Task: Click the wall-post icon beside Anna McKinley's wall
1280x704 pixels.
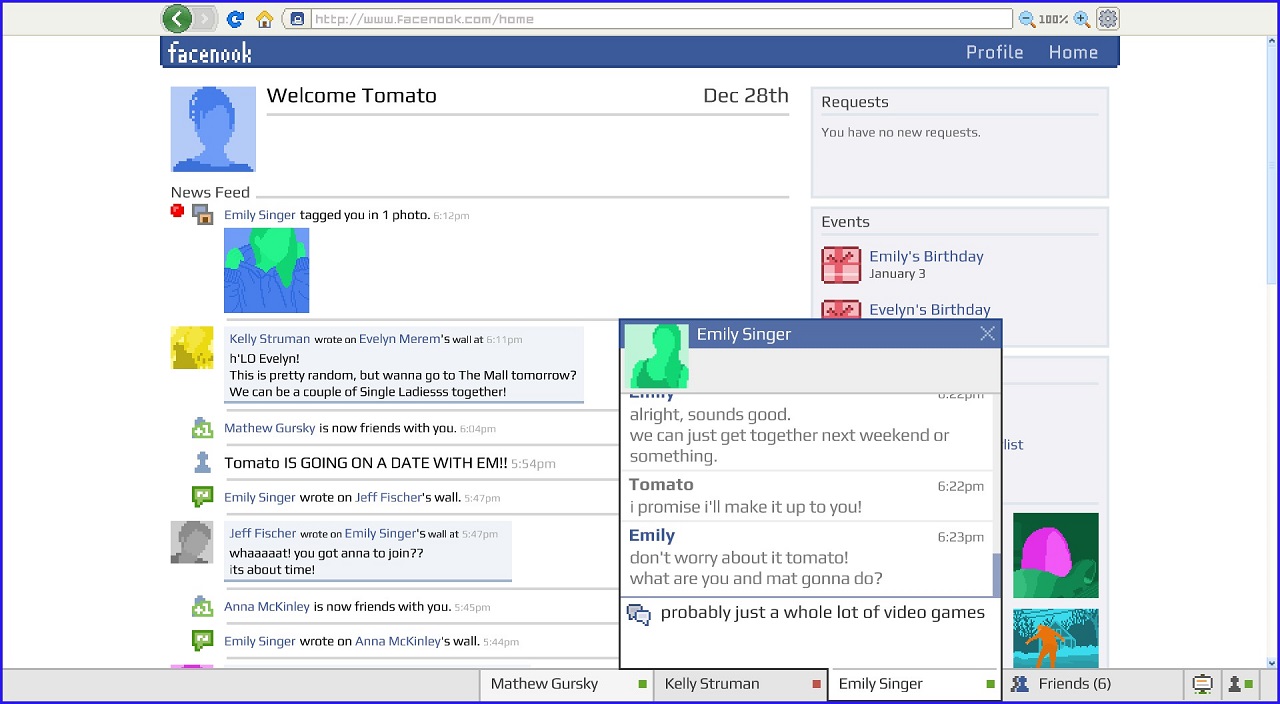Action: click(203, 640)
